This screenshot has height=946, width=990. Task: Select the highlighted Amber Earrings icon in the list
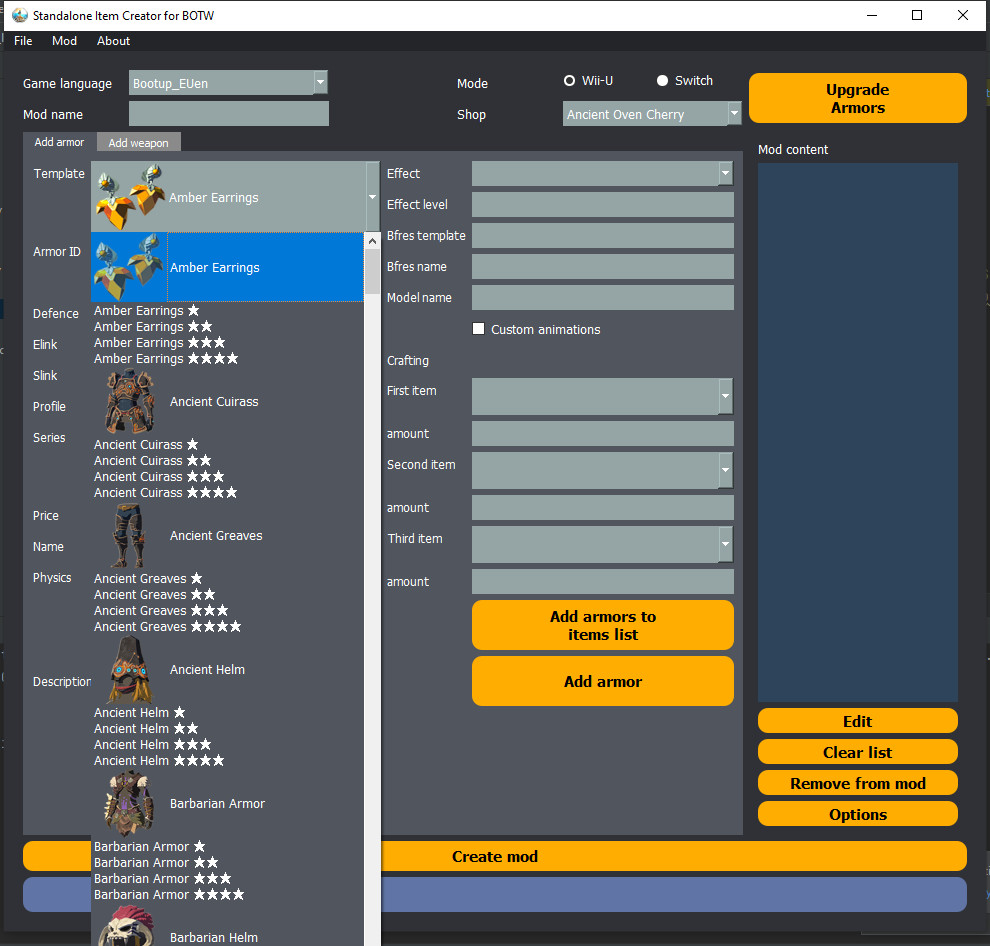[129, 267]
